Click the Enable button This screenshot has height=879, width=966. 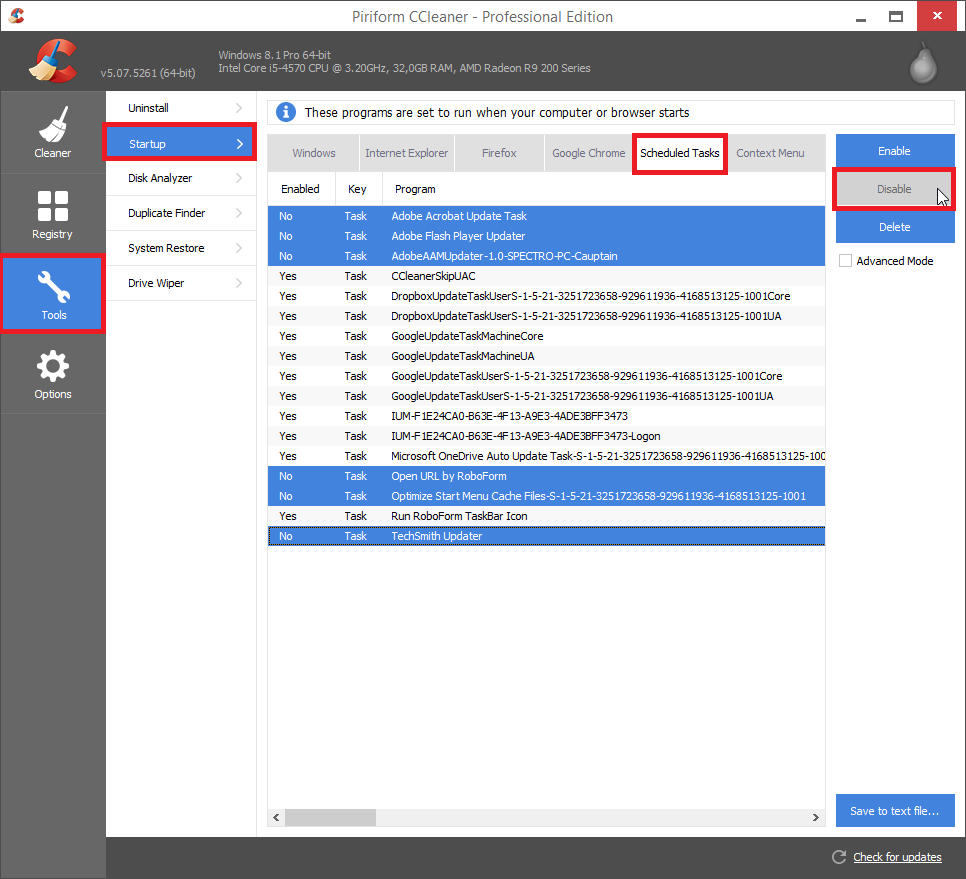(x=895, y=151)
